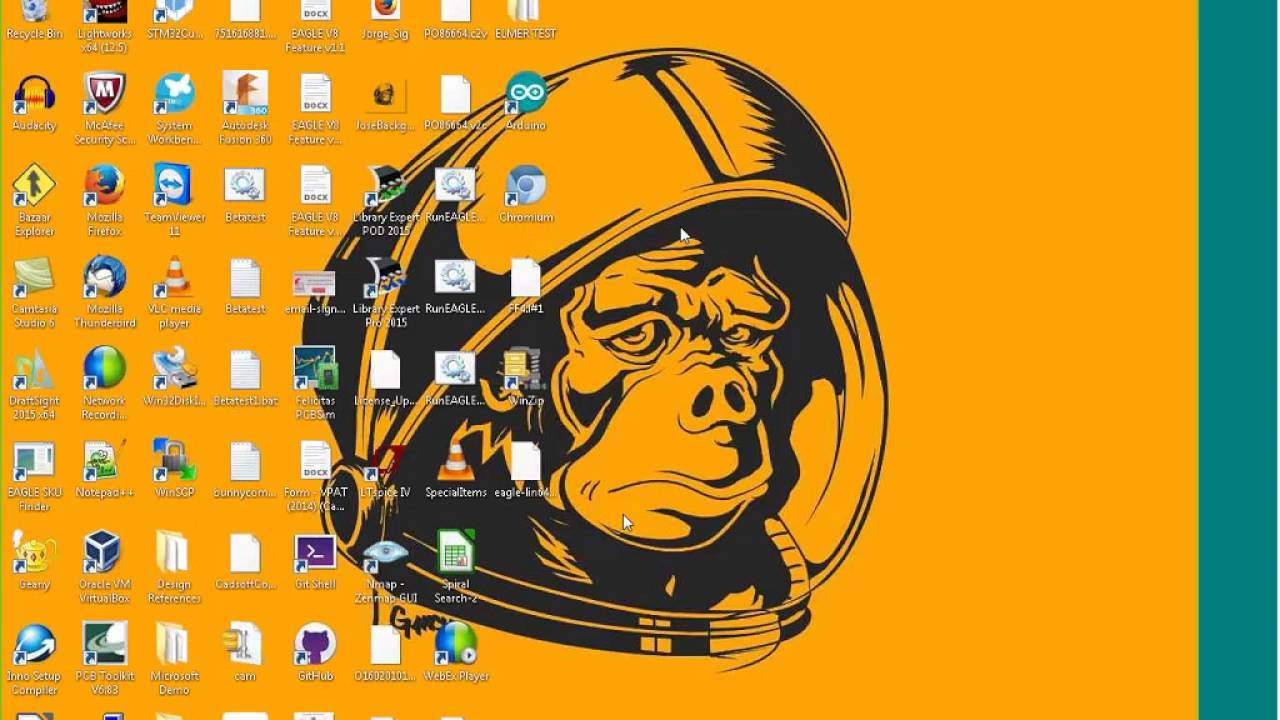Launch Notepad++ from the desktop

[104, 462]
